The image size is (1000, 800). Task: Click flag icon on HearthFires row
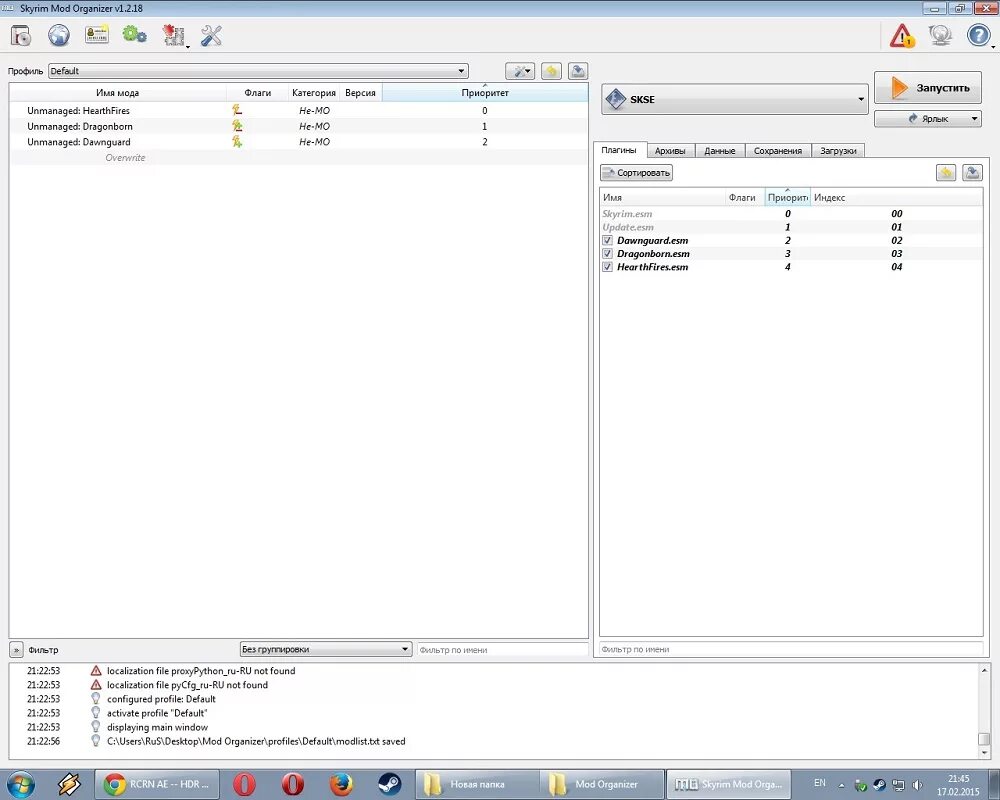pyautogui.click(x=237, y=110)
